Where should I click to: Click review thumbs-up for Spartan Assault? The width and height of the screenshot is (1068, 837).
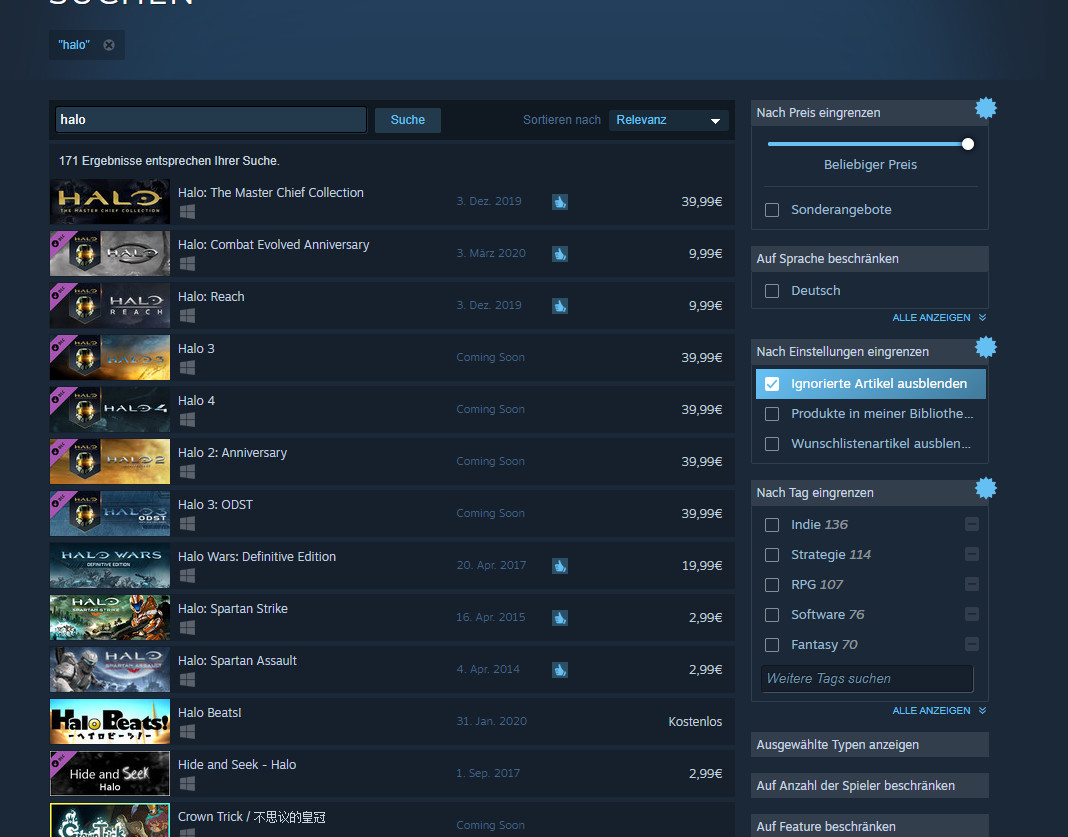[x=560, y=670]
